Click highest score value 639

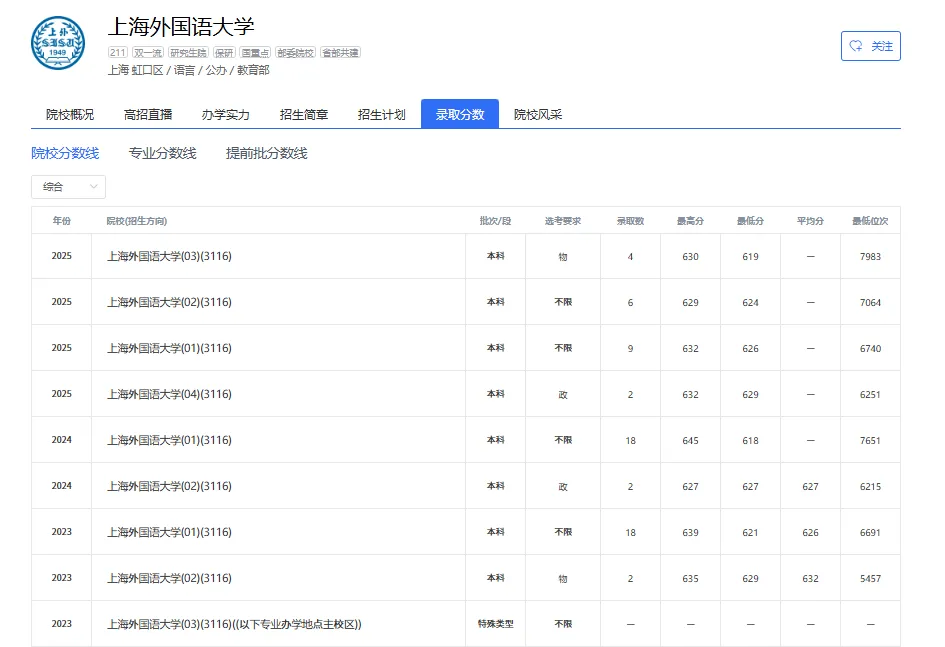pos(690,533)
